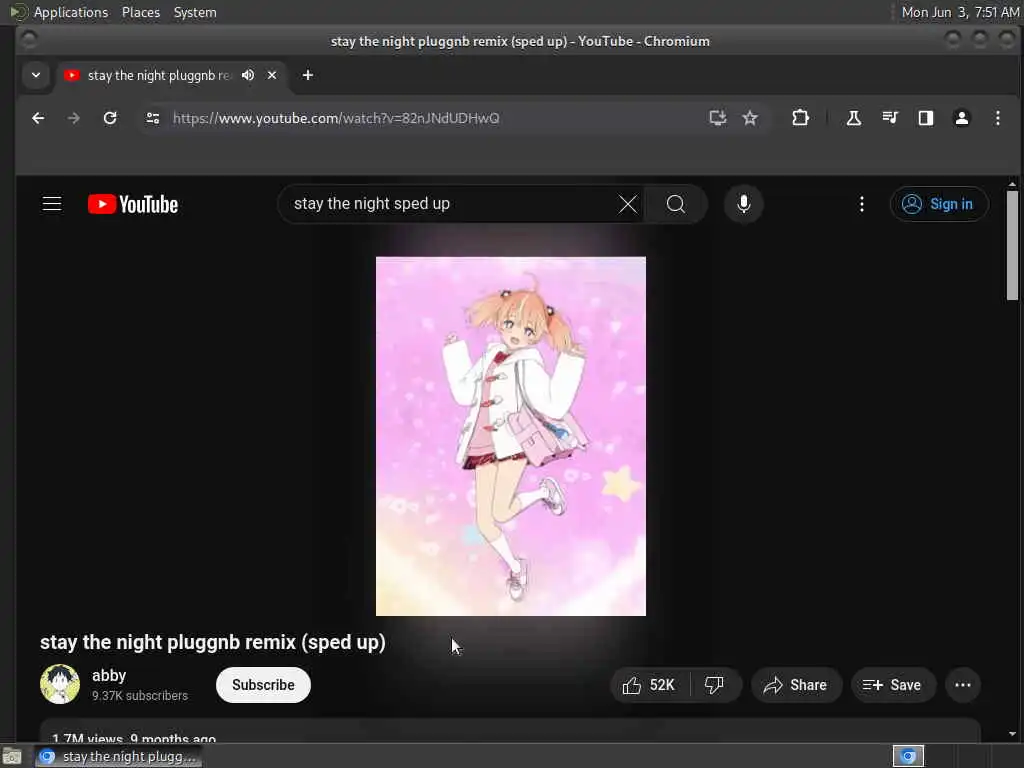This screenshot has height=768, width=1024.
Task: Open the Applications menu
Action: pos(71,12)
